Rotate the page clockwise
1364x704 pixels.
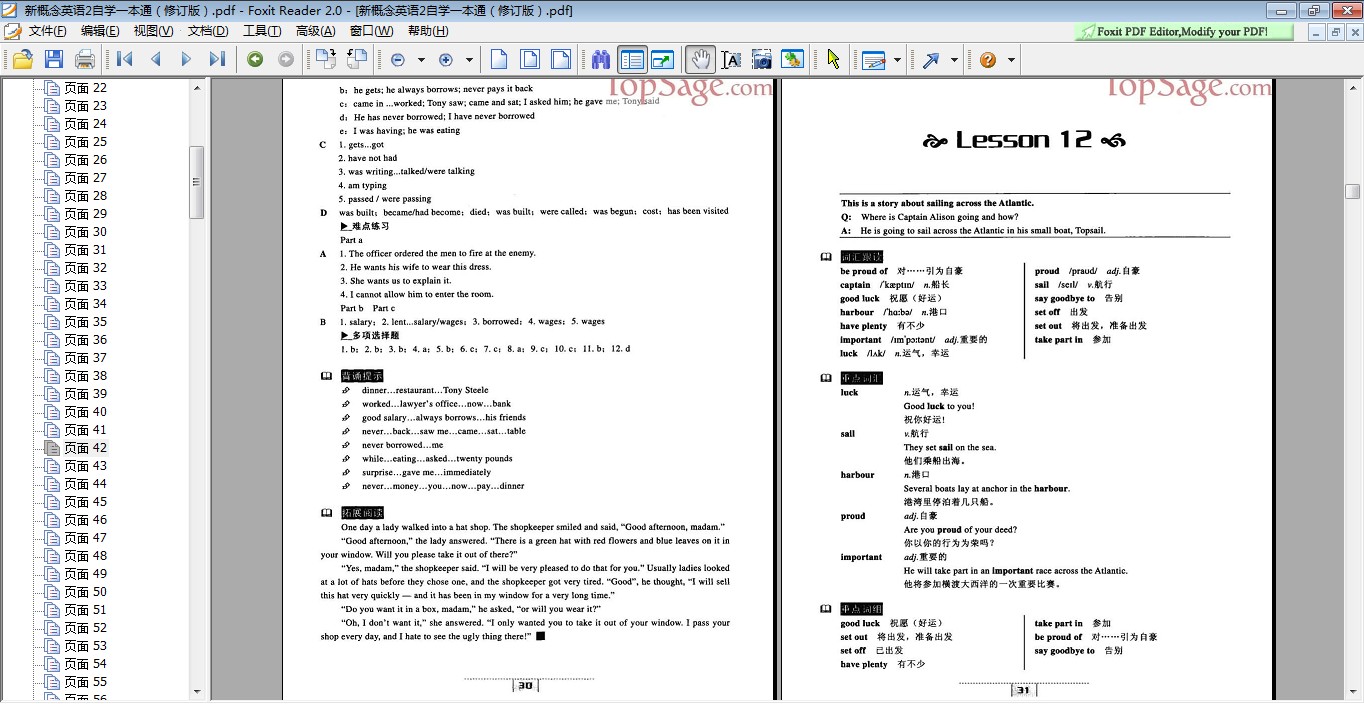tap(325, 60)
